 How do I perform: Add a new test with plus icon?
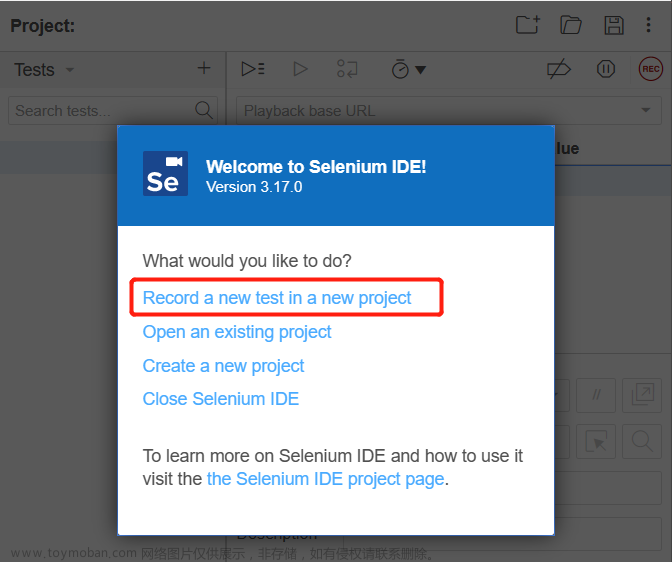click(x=204, y=68)
